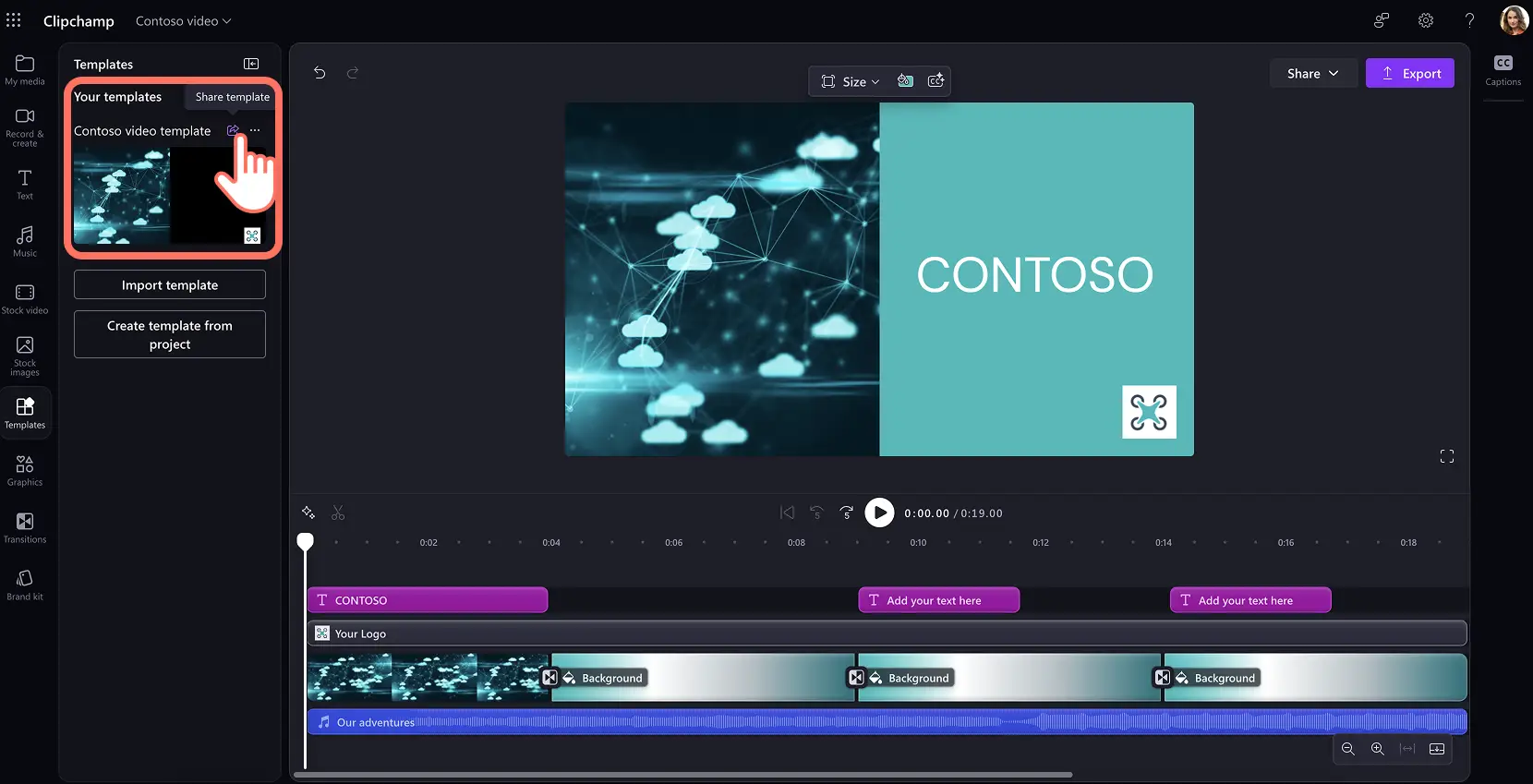Open the My media tab
This screenshot has height=784, width=1533.
(x=25, y=70)
